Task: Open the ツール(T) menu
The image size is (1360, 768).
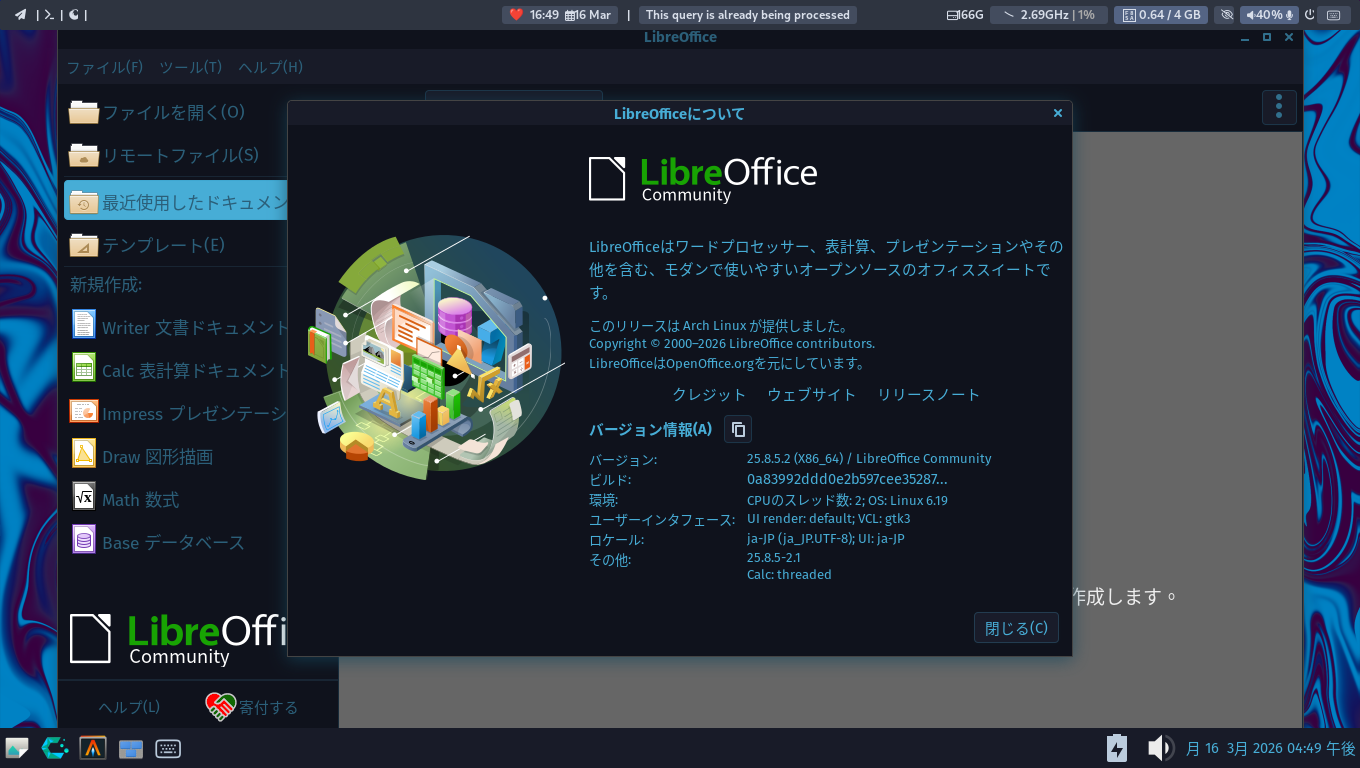Action: click(x=190, y=67)
